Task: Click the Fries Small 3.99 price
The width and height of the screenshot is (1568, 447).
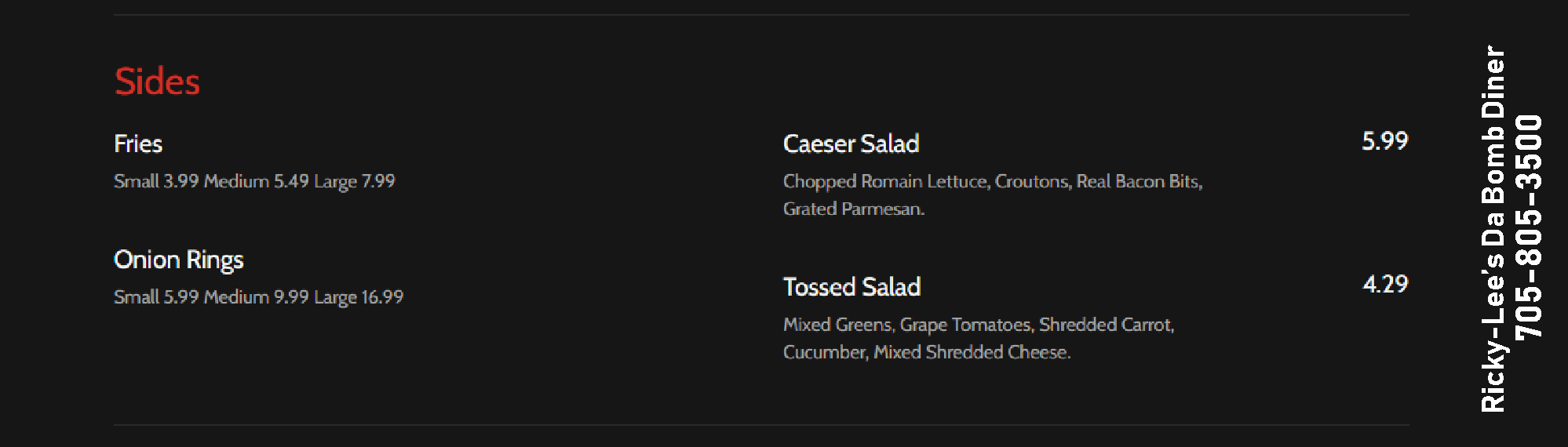Action: (x=156, y=181)
